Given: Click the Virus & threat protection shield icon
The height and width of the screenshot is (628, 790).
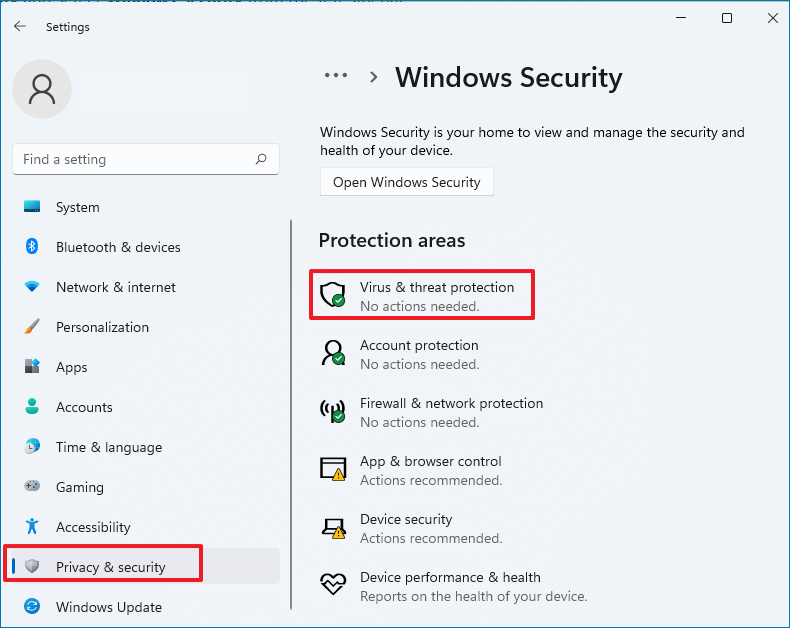Looking at the screenshot, I should 332,295.
